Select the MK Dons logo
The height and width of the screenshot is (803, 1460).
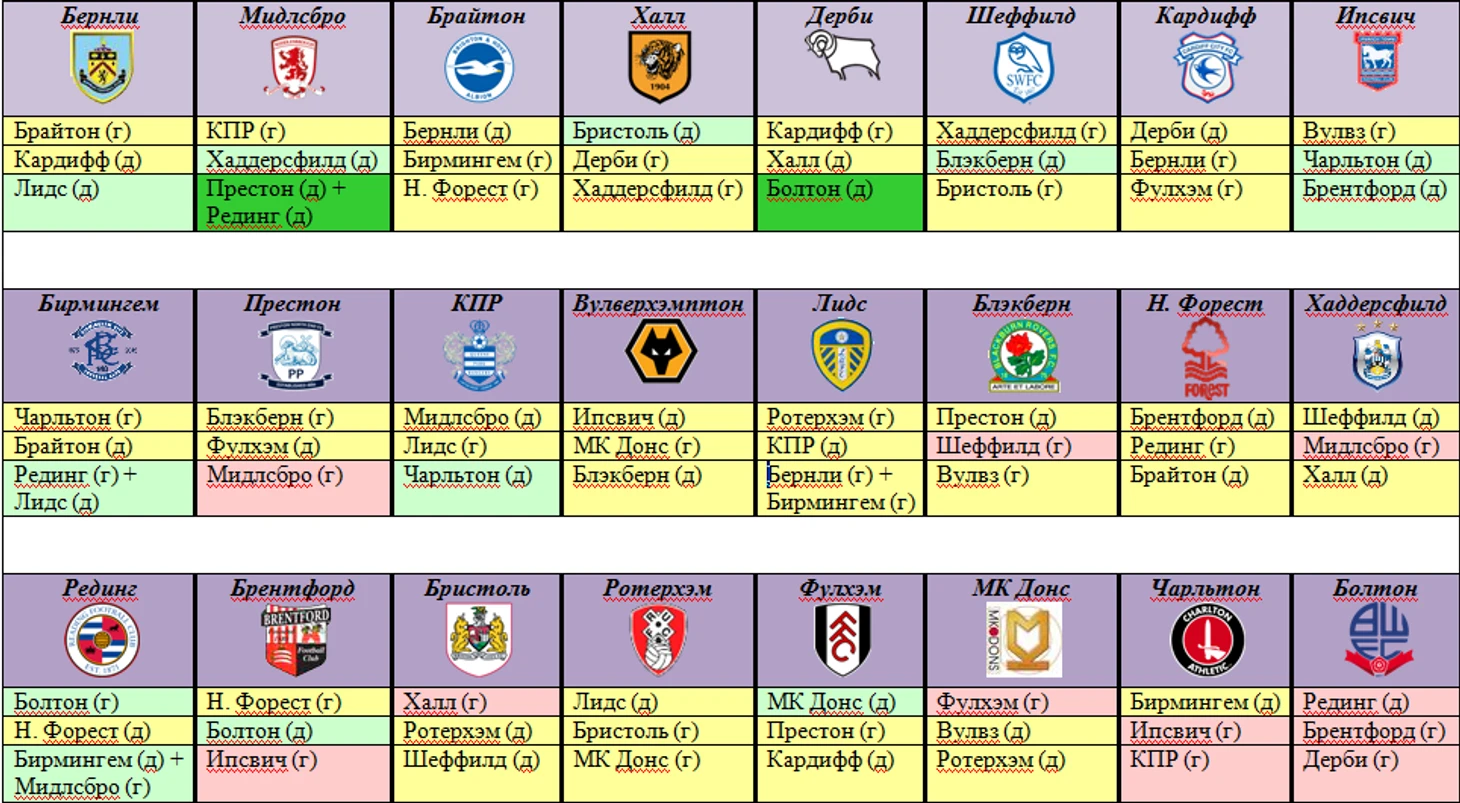pos(1024,640)
